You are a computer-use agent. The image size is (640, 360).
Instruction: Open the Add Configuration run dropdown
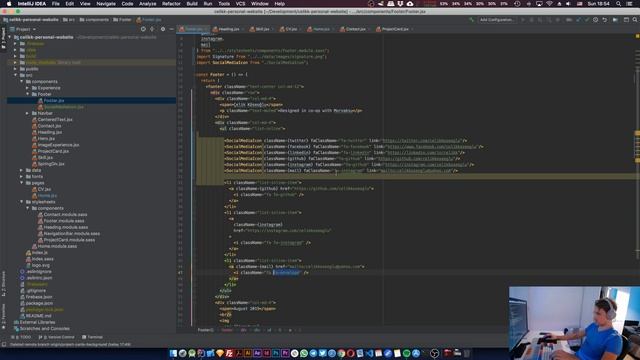coord(496,20)
